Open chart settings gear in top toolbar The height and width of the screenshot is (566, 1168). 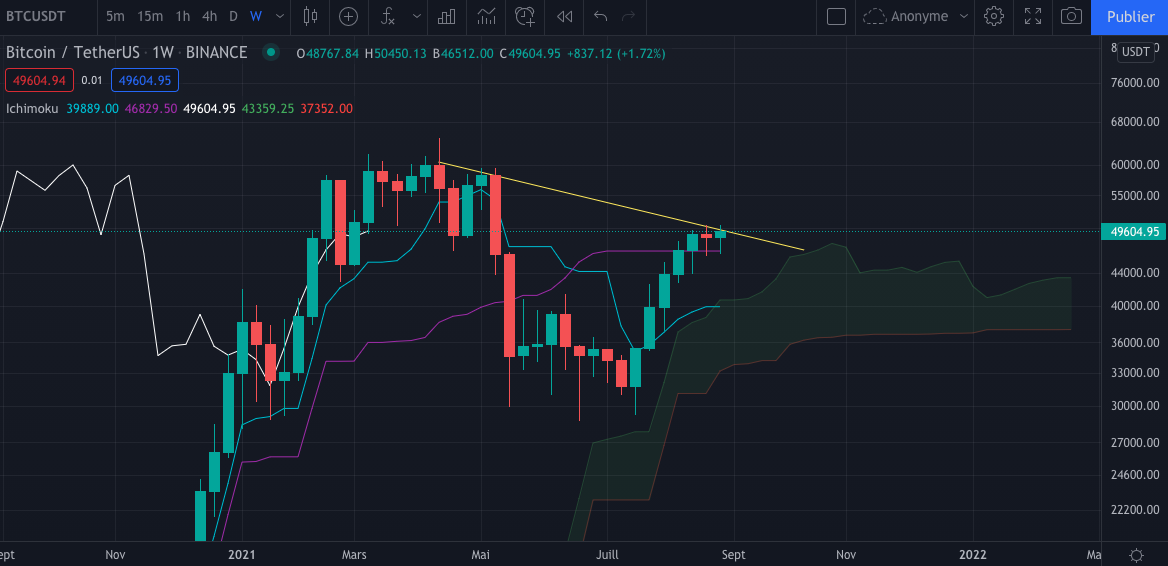click(x=993, y=16)
